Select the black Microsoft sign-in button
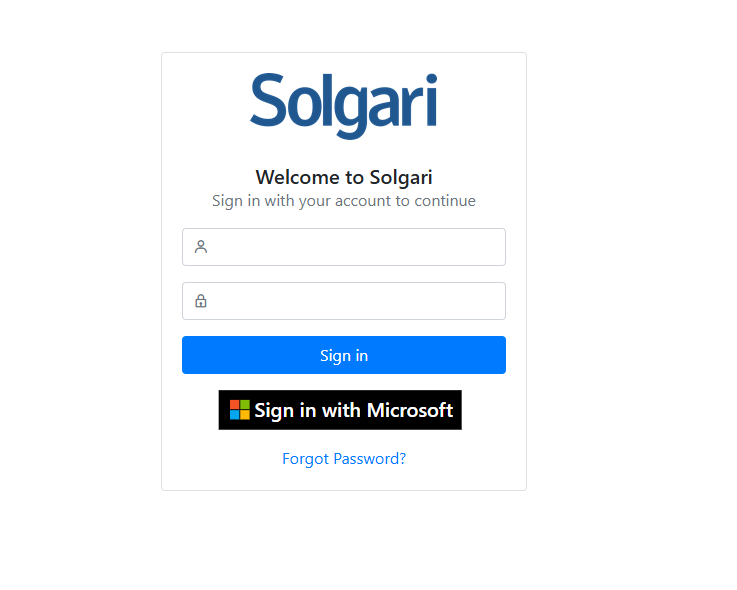 pyautogui.click(x=340, y=410)
